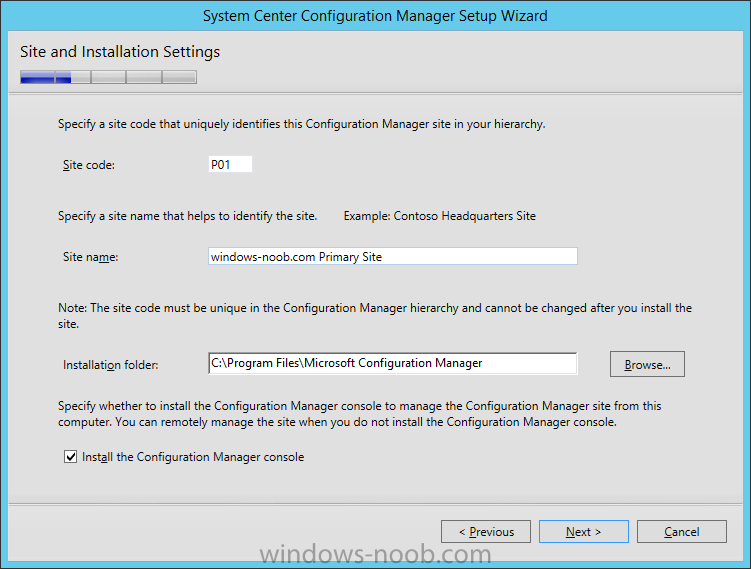
Task: Click the console installation description paragraph
Action: 360,414
